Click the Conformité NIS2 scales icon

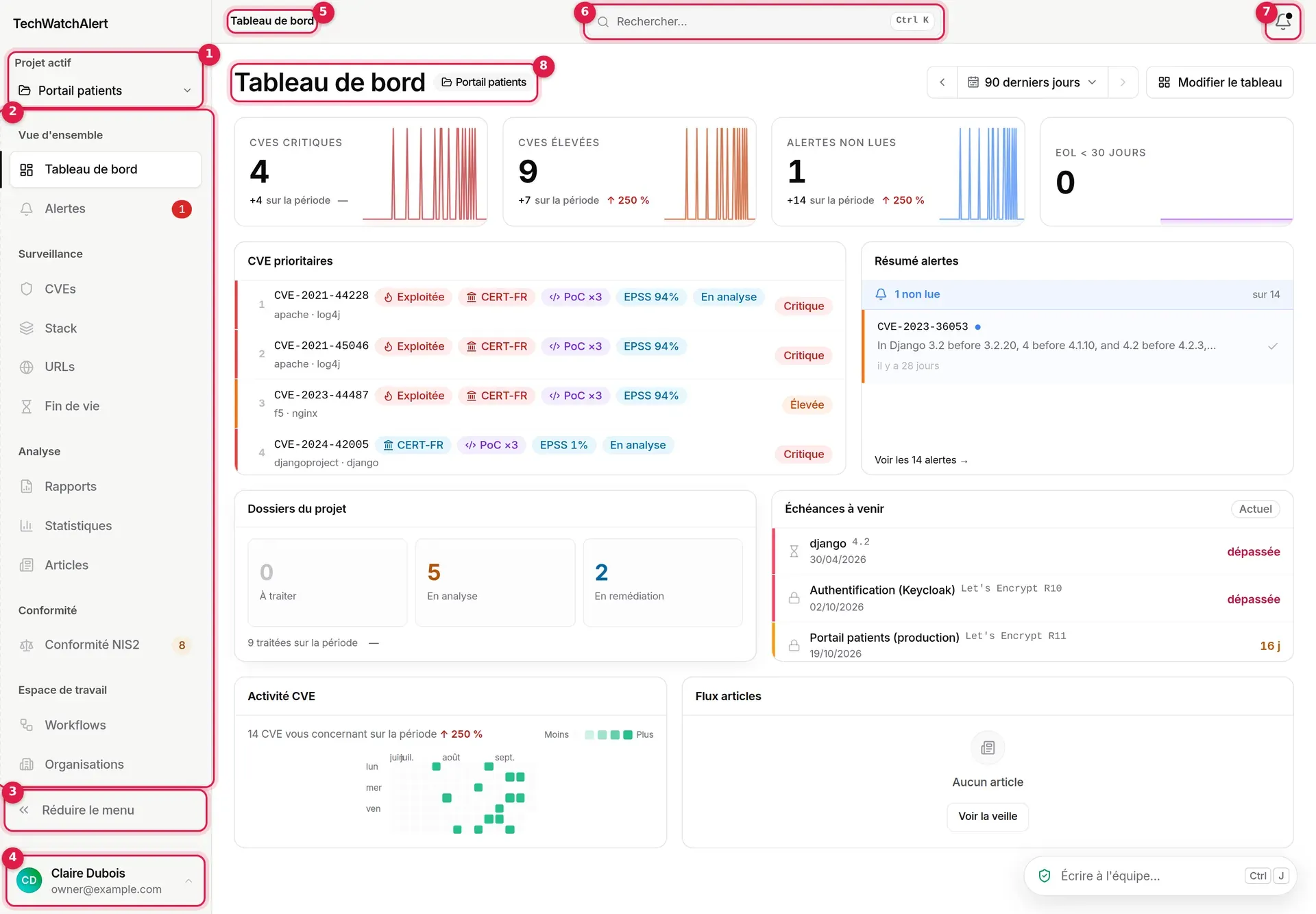click(27, 645)
